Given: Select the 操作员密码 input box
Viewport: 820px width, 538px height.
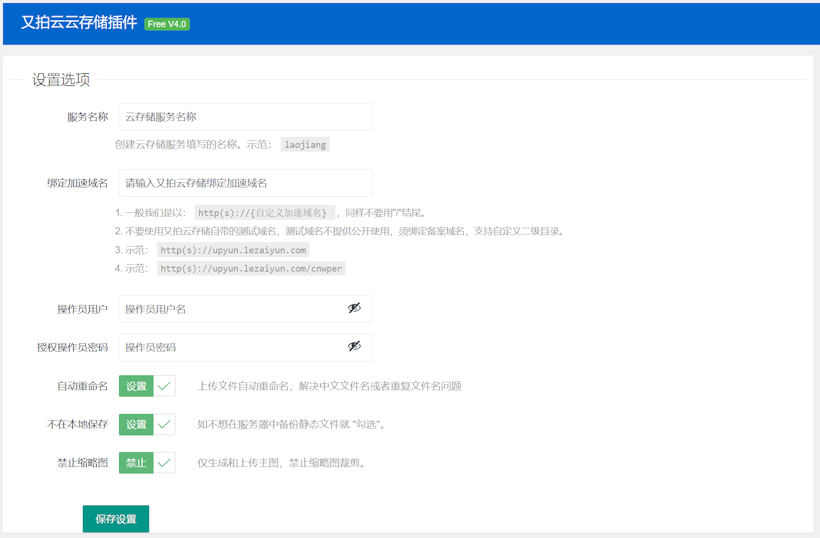Looking at the screenshot, I should pos(230,347).
